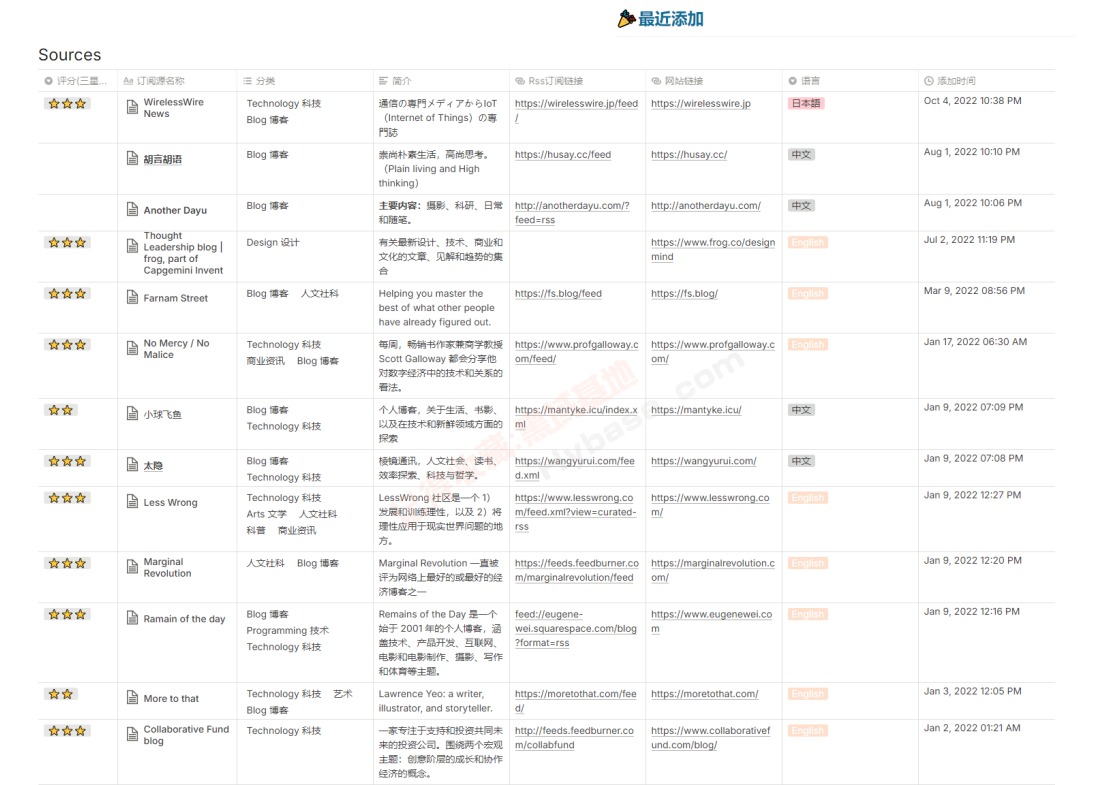Viewport: 1110px width, 785px height.
Task: Click the page icon beside 小球飞鱼
Action: tap(132, 413)
